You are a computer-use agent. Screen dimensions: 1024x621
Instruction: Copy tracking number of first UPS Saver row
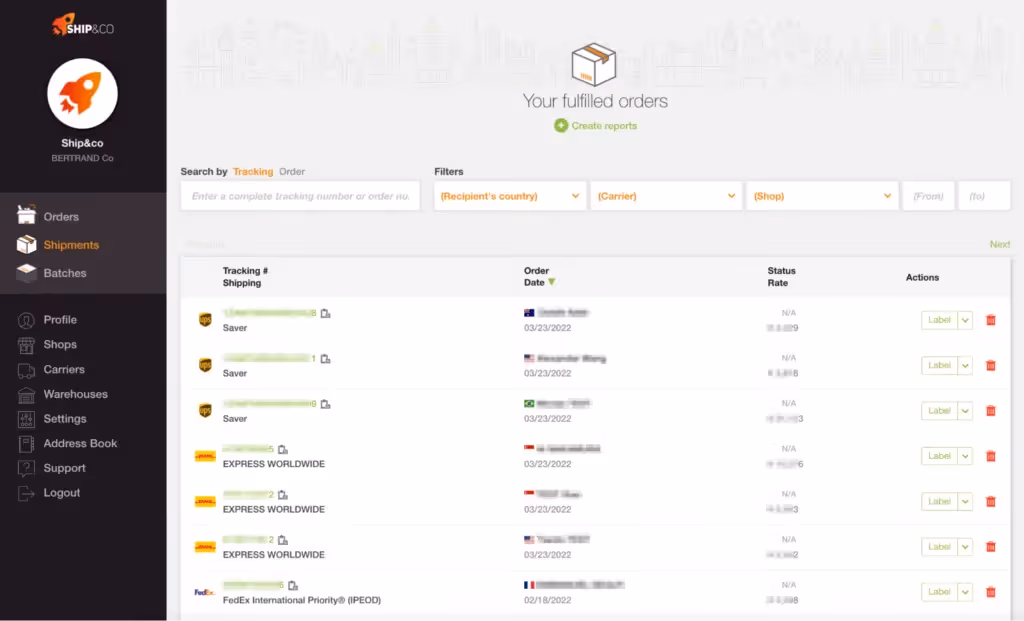325,313
